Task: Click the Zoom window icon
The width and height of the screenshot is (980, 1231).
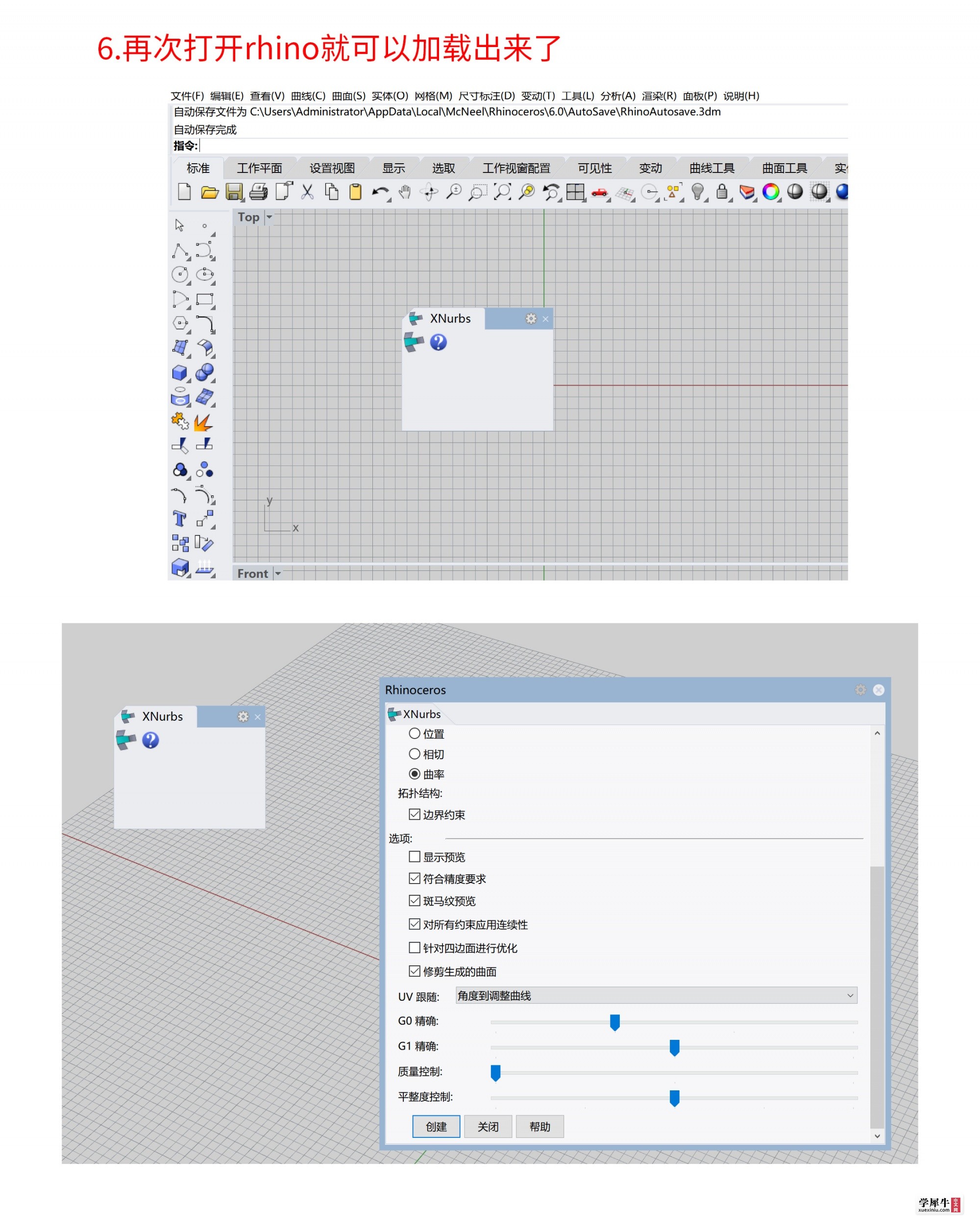Action: click(x=478, y=192)
